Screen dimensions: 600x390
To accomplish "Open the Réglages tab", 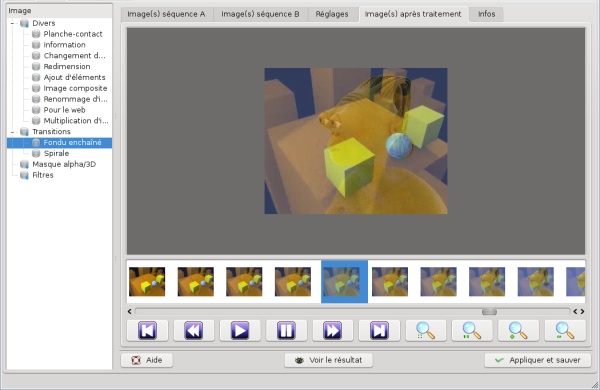I will tap(332, 14).
